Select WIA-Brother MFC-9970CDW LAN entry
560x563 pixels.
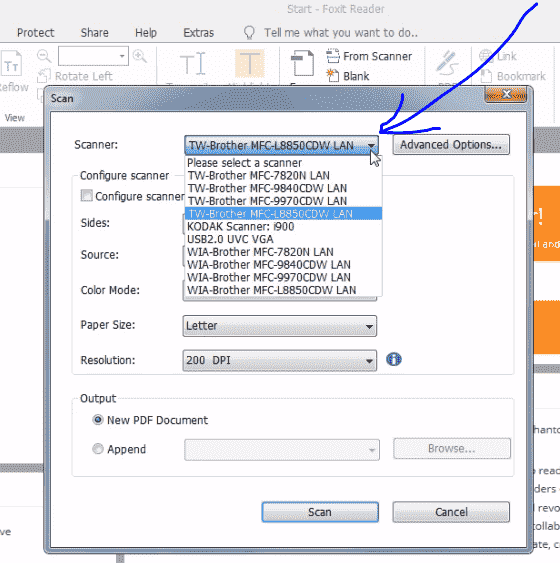[283, 277]
